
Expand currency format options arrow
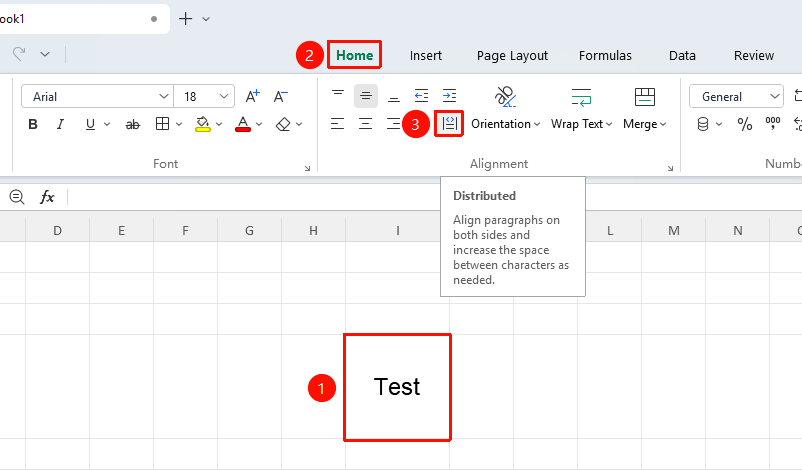click(719, 124)
